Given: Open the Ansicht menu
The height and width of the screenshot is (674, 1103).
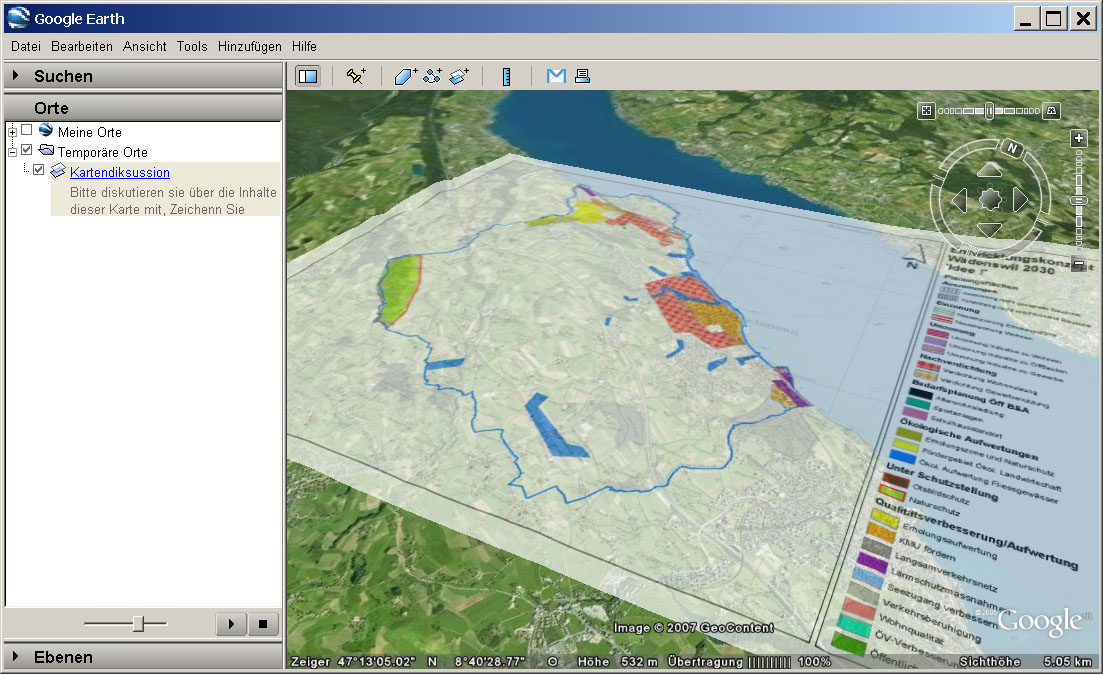Looking at the screenshot, I should click(x=145, y=46).
